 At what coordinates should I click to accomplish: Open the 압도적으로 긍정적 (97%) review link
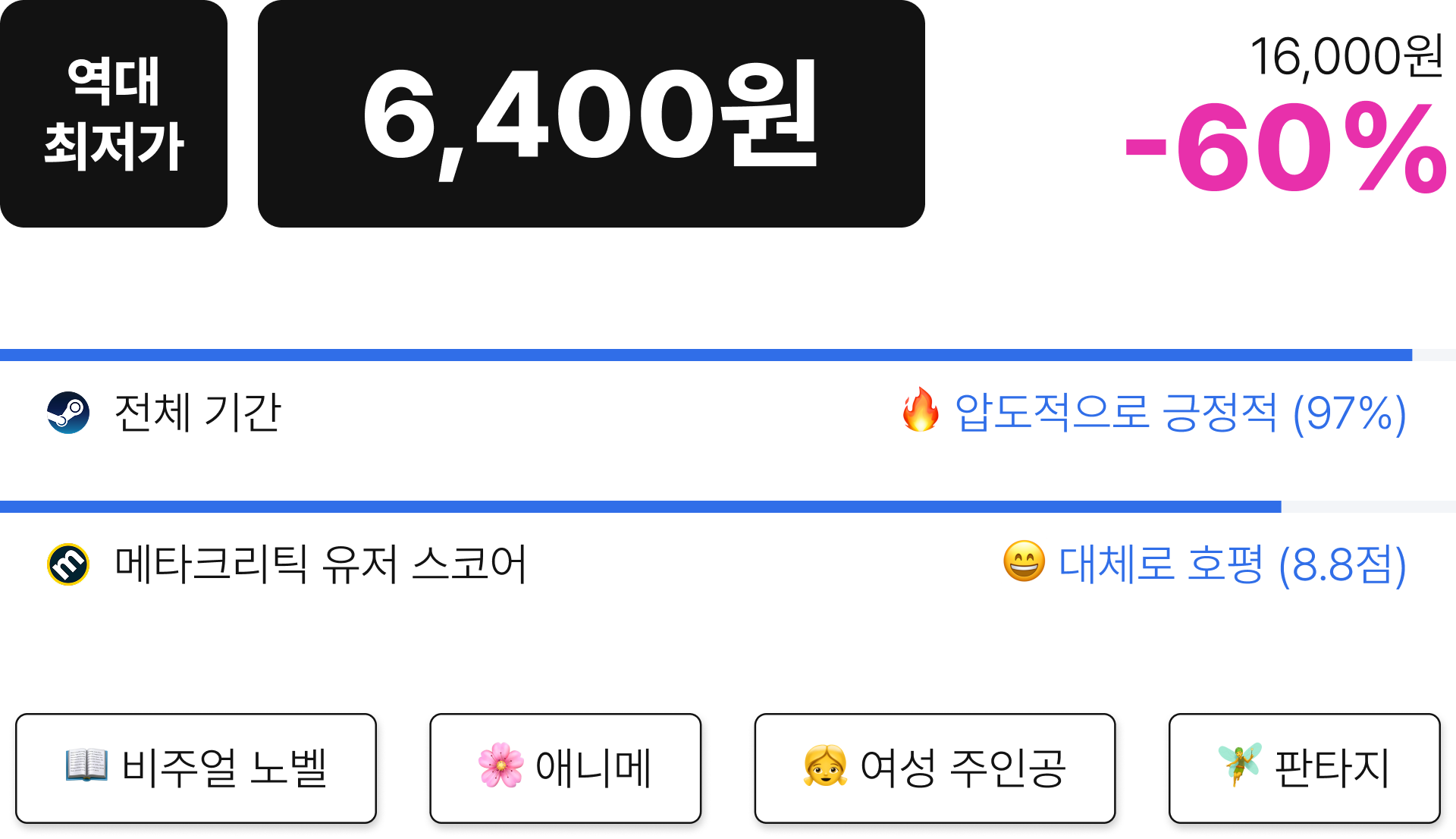[x=1180, y=413]
